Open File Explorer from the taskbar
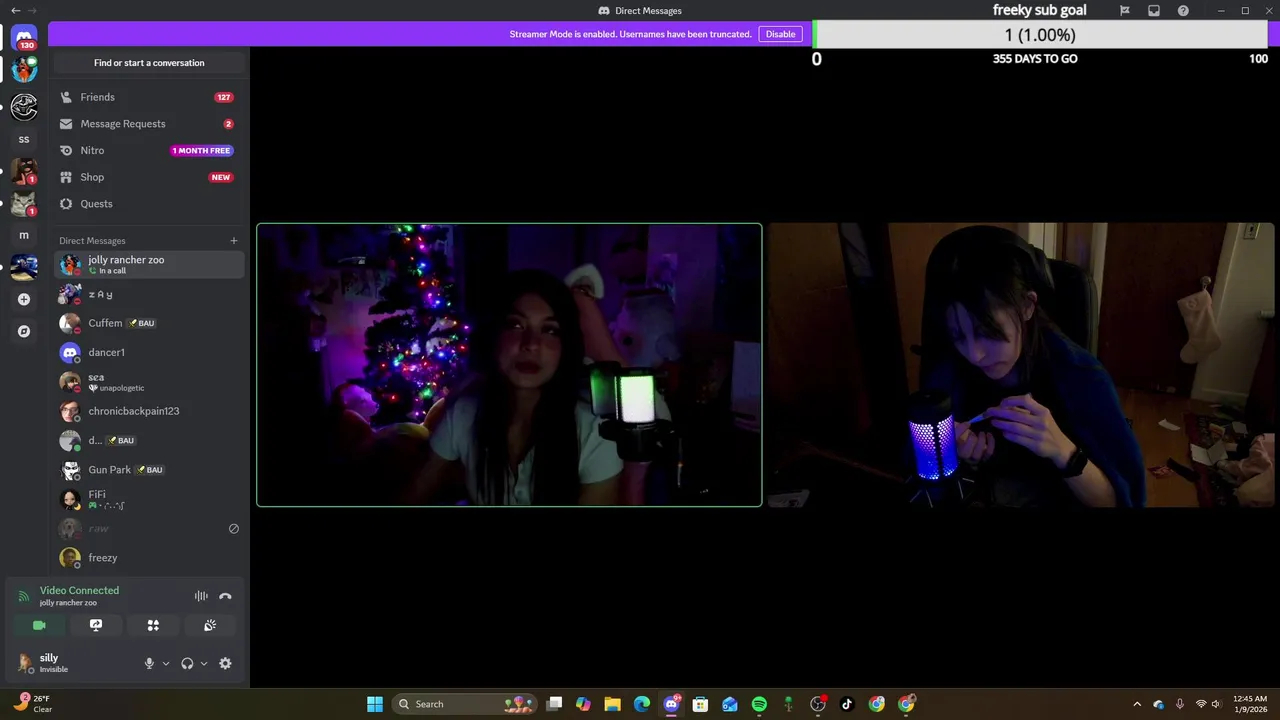The image size is (1280, 720). tap(612, 704)
